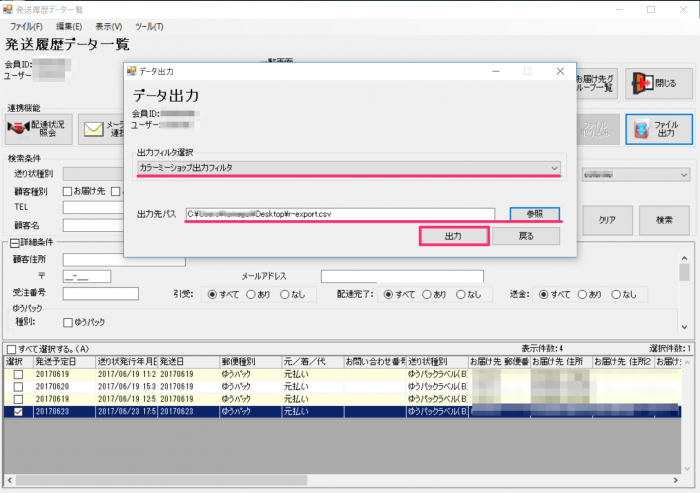Click the 出力先パス text field
The width and height of the screenshot is (700, 493).
pos(340,214)
